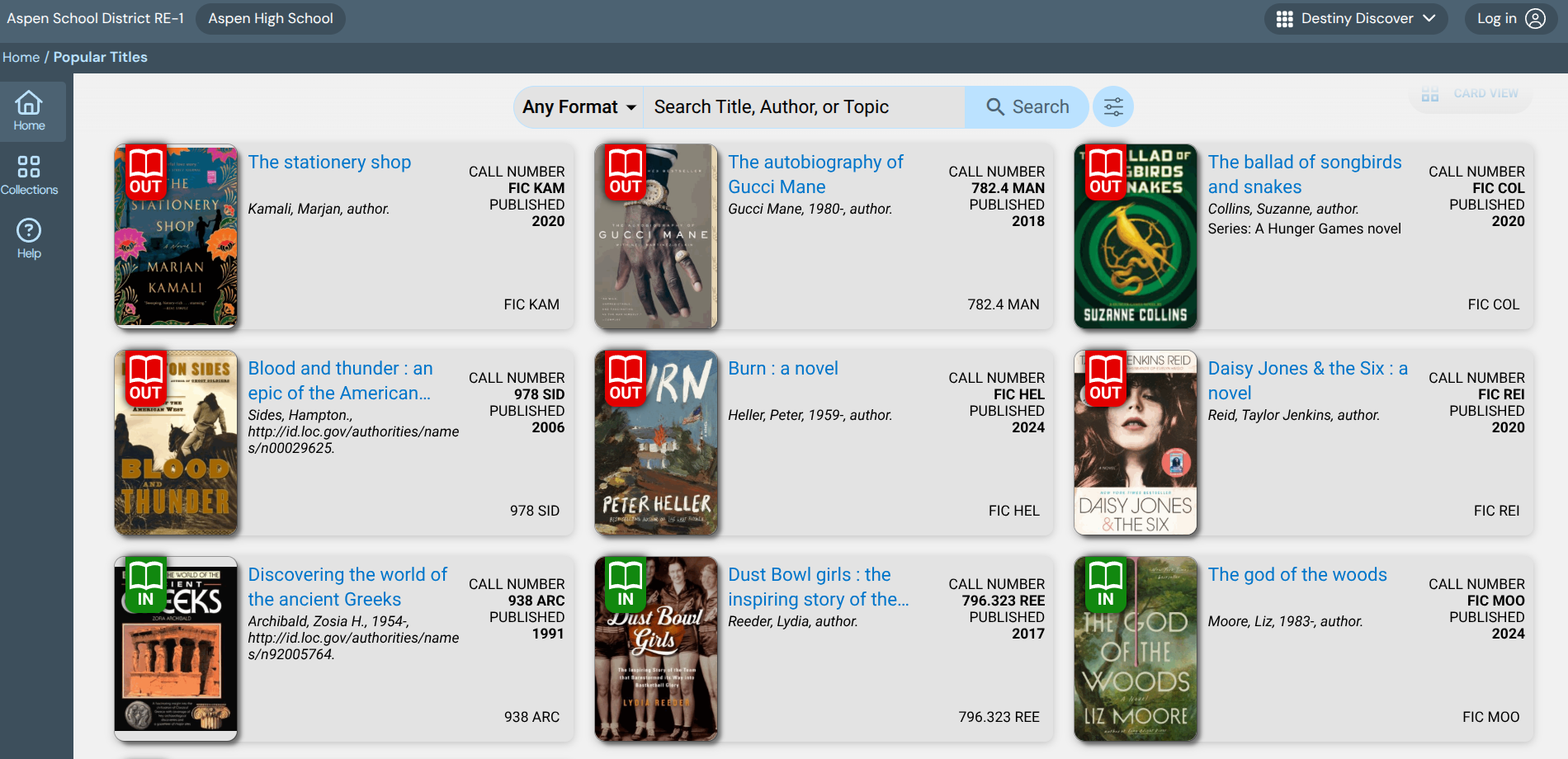The image size is (1568, 759).
Task: Open The ballad of songbirds and snakes title
Action: tap(1304, 174)
